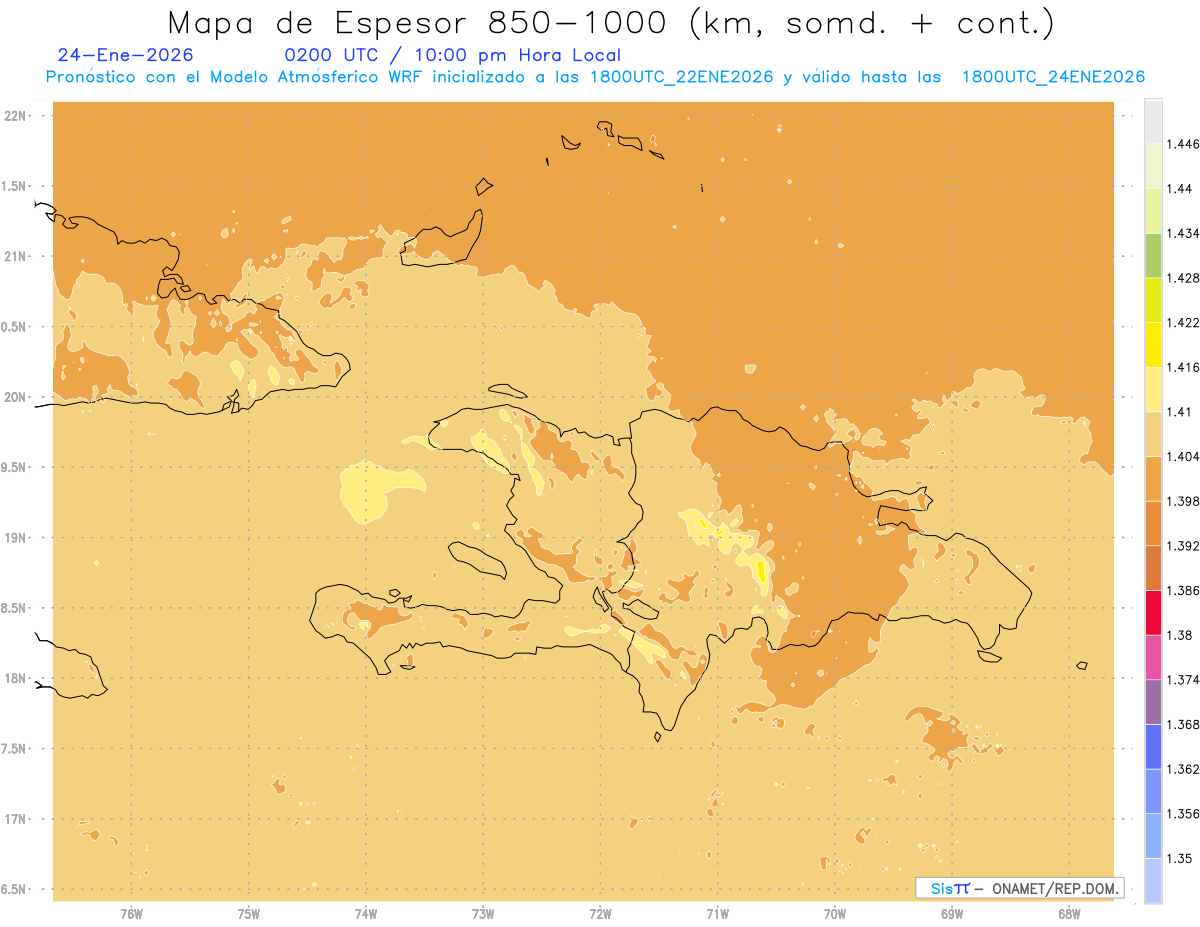Viewport: 1200px width, 927px height.
Task: Click the 1.446 value on the colorbar
Action: [x=1182, y=144]
